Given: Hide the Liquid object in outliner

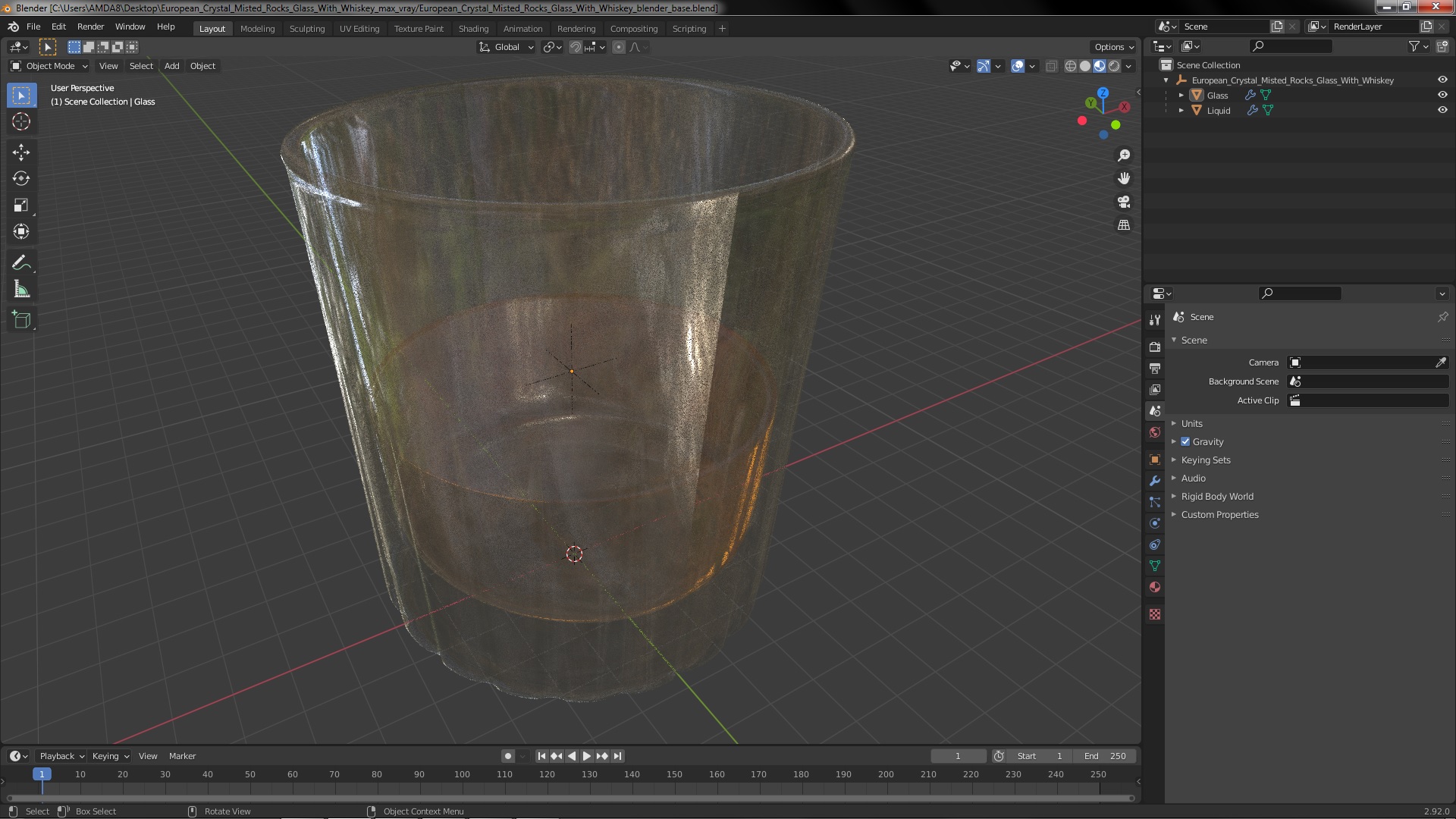Looking at the screenshot, I should click(x=1442, y=110).
